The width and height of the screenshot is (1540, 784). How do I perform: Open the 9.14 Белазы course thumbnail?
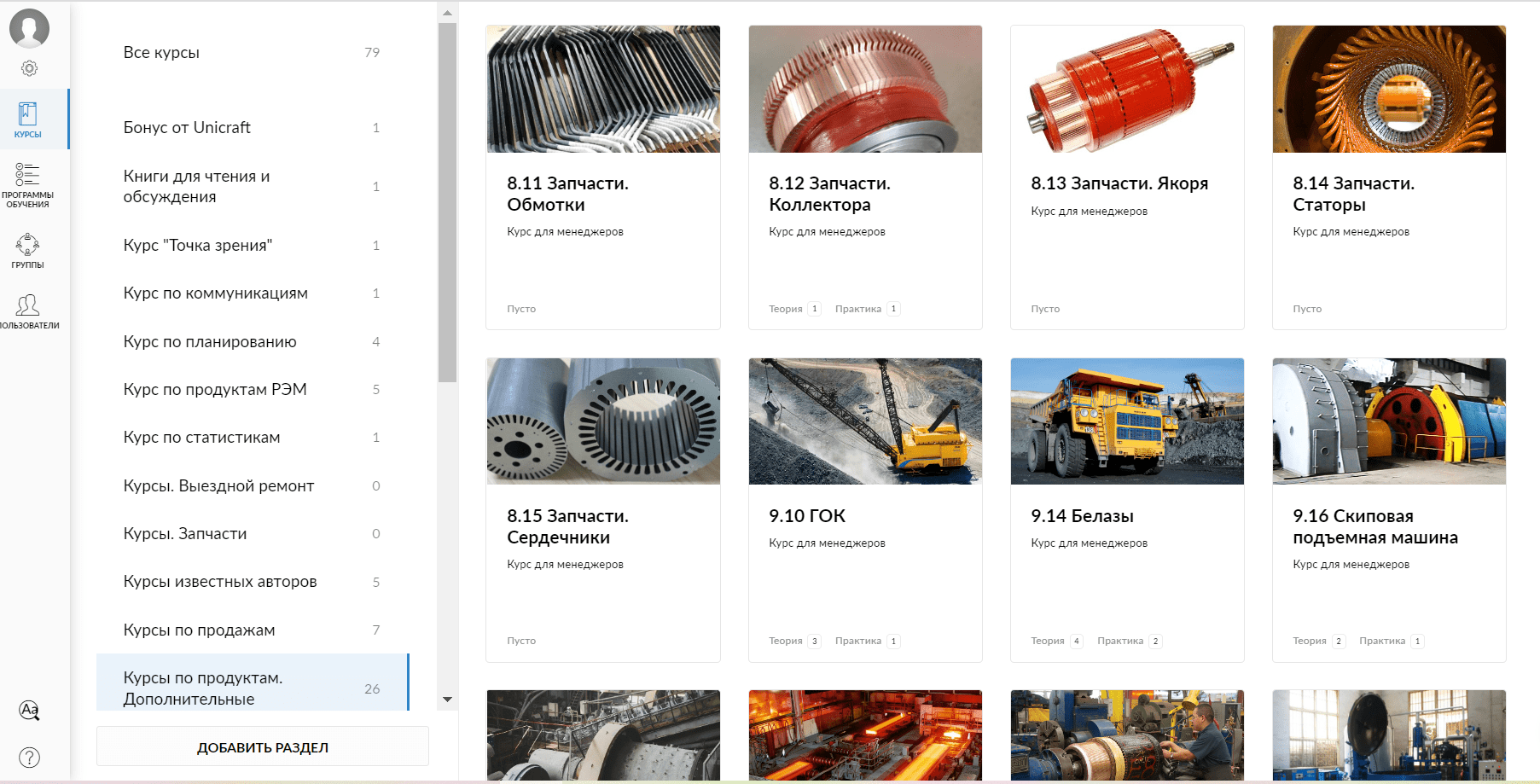(x=1126, y=421)
